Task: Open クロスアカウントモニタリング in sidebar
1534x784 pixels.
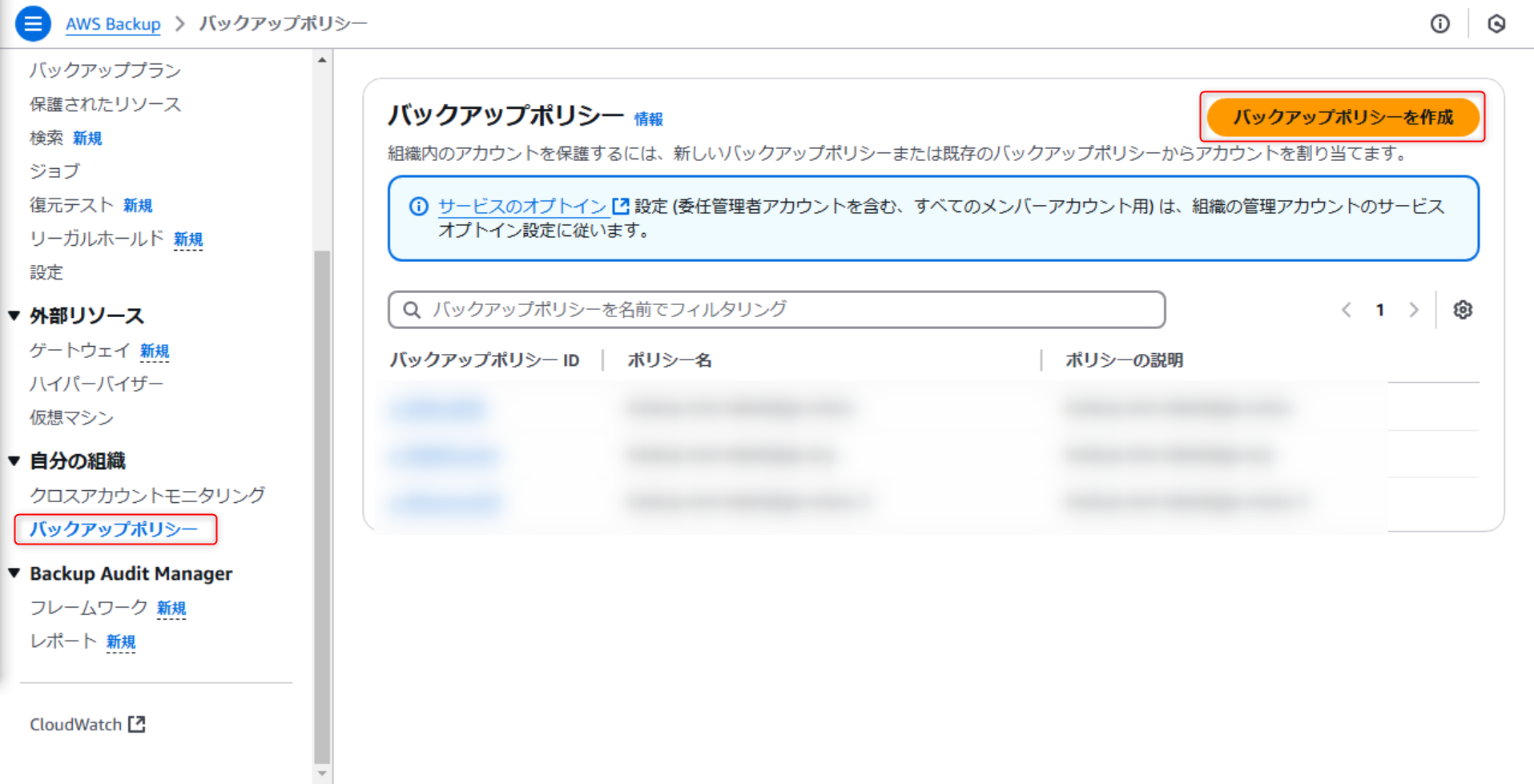Action: pyautogui.click(x=147, y=496)
